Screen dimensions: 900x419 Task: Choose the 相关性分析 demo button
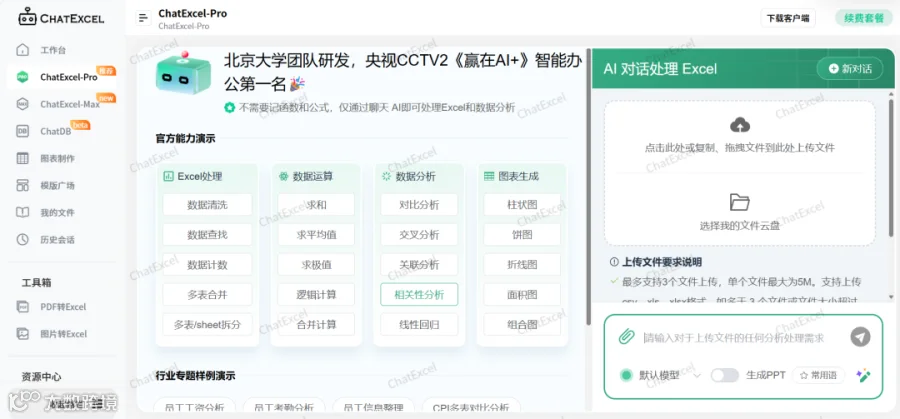coord(419,294)
